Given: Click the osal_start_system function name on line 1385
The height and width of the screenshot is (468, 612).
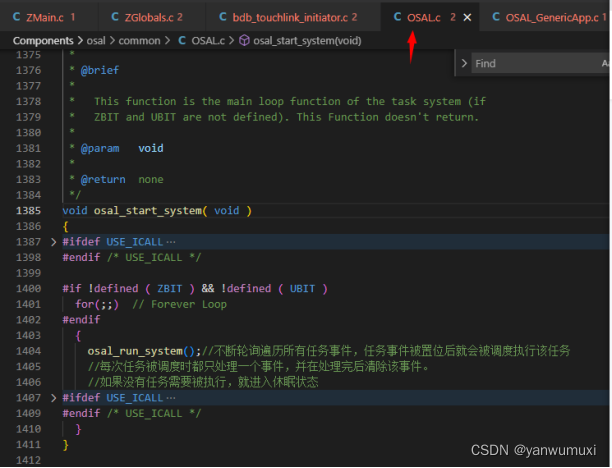Looking at the screenshot, I should (148, 211).
